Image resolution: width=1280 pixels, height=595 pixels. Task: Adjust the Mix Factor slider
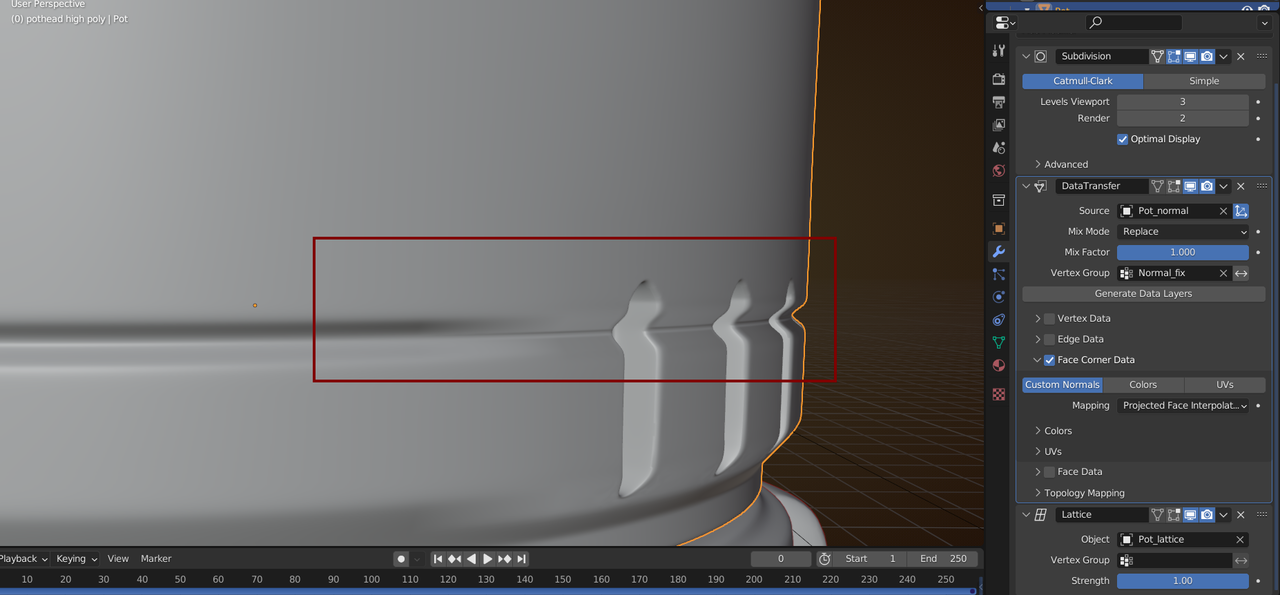pos(1182,252)
